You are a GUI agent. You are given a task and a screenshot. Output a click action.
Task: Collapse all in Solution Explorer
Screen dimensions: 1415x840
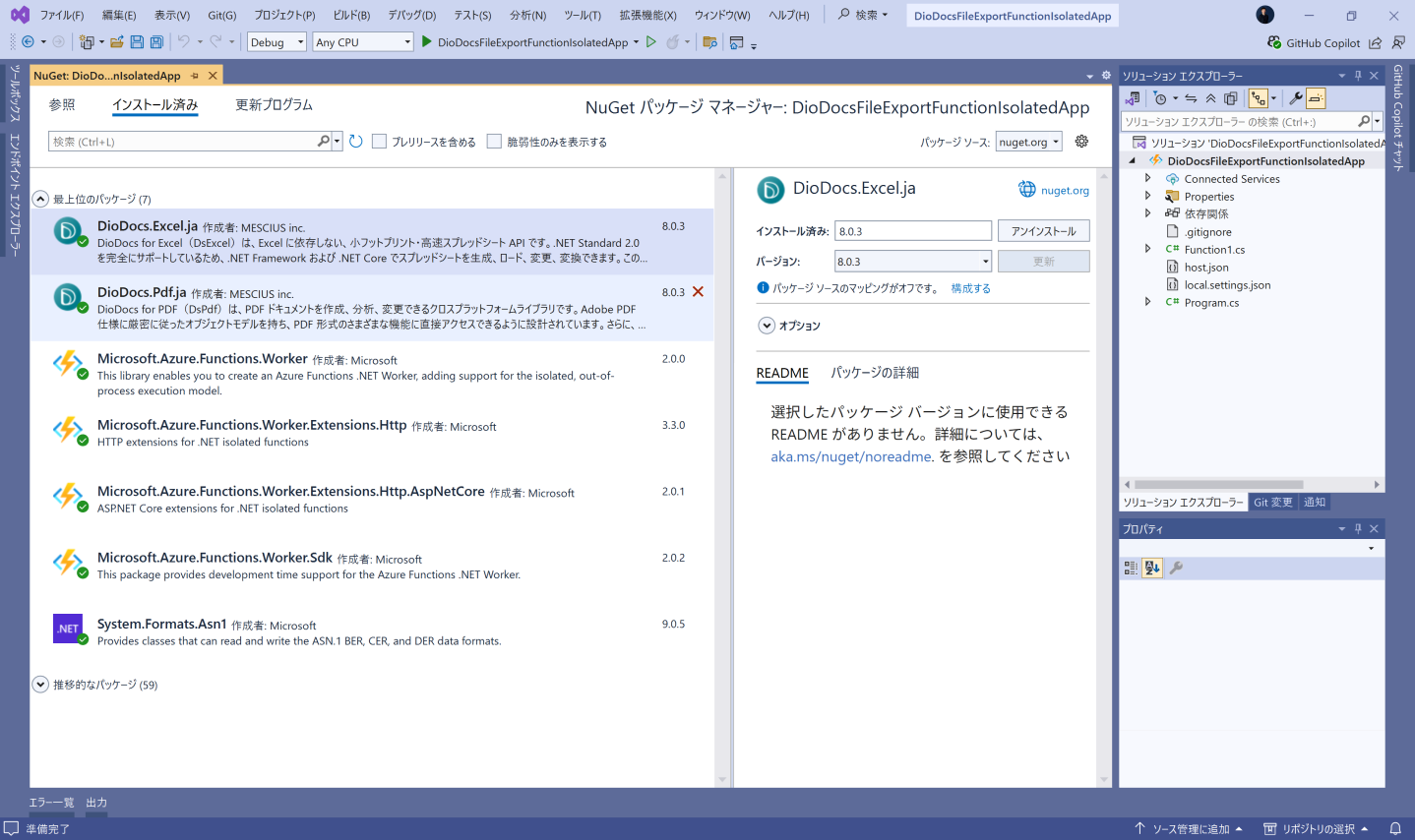(1210, 98)
